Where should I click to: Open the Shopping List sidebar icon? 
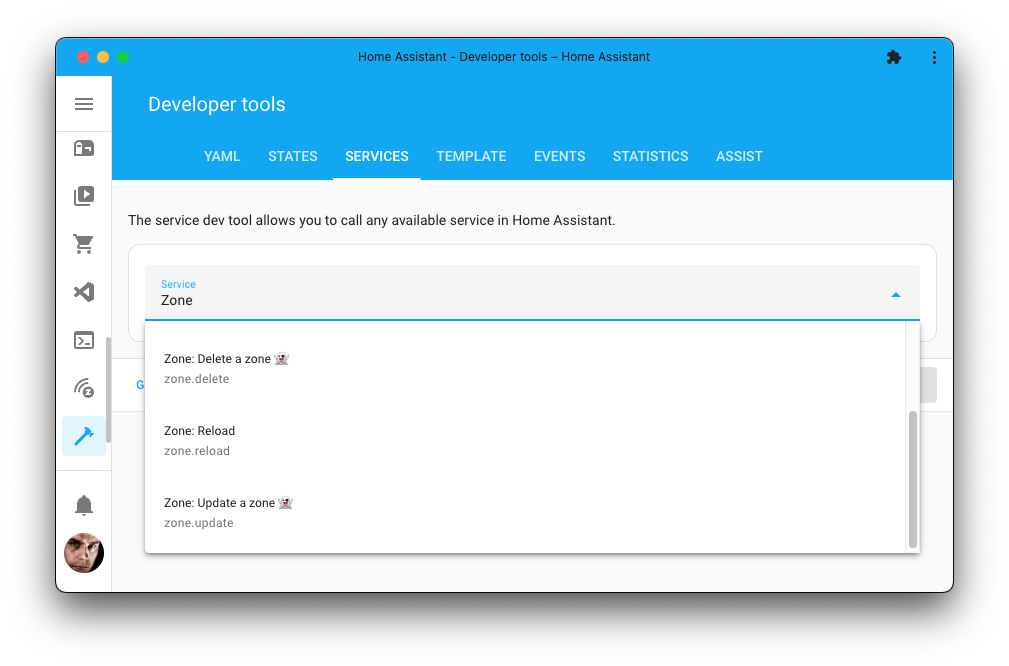tap(84, 243)
